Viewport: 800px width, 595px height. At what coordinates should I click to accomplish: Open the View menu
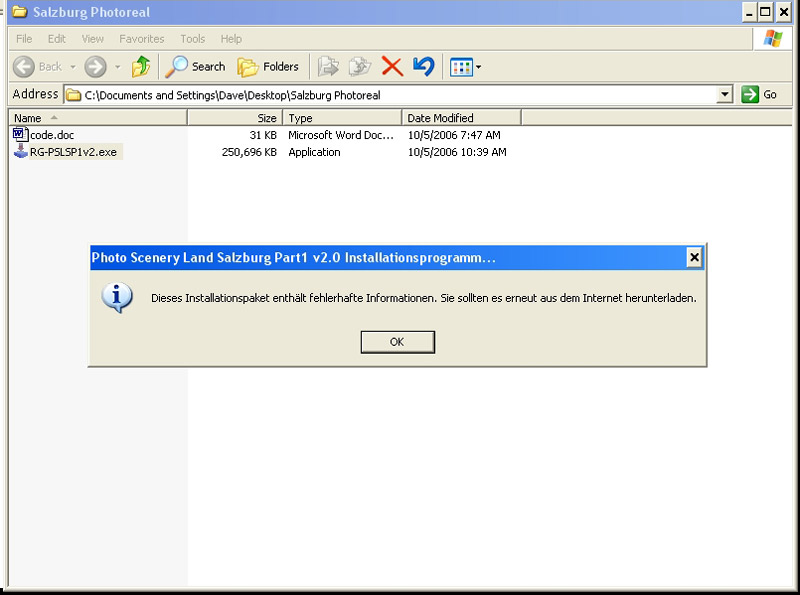pos(92,39)
